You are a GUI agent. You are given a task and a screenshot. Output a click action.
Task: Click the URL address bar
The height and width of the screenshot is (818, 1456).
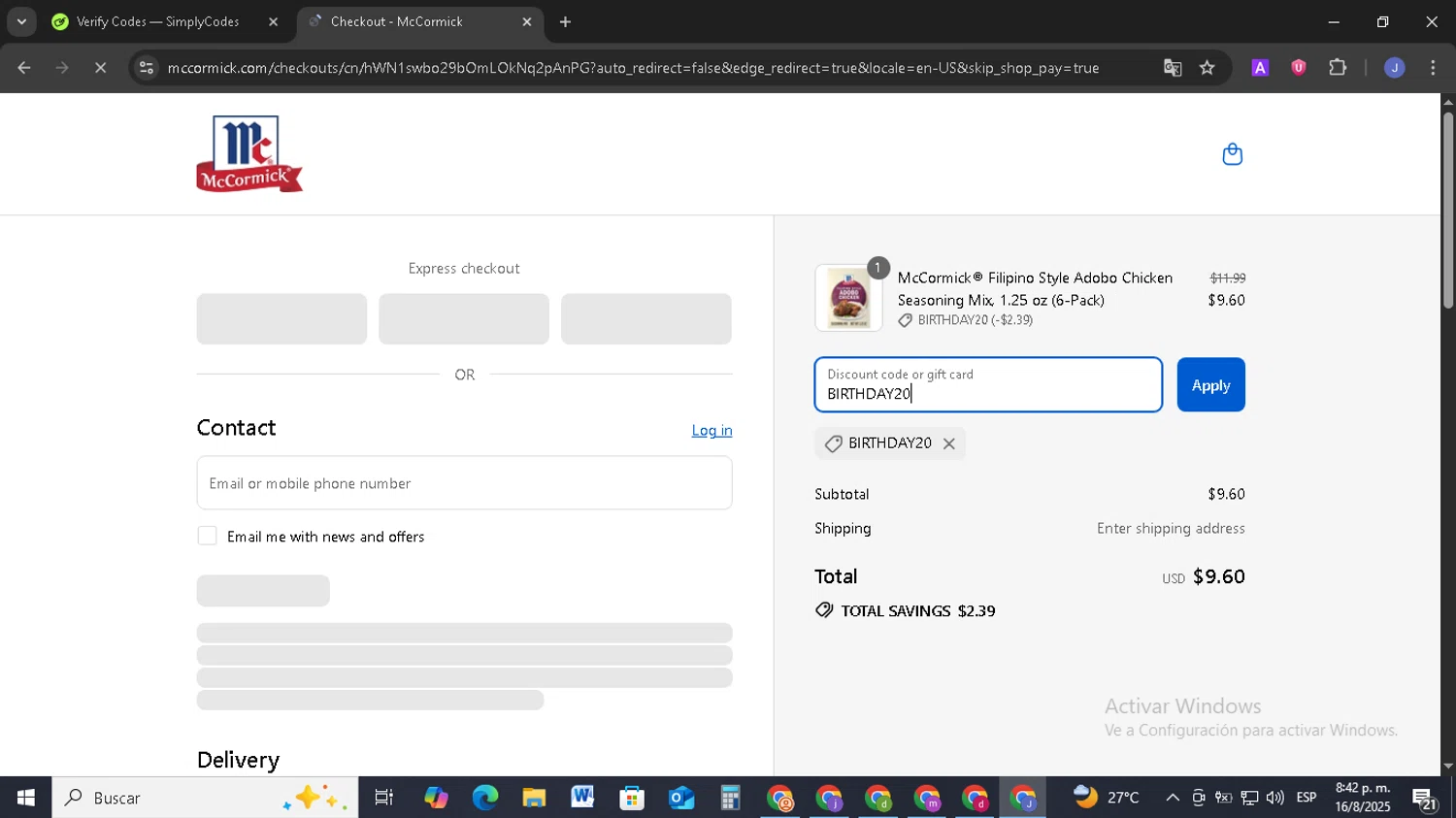click(x=632, y=68)
